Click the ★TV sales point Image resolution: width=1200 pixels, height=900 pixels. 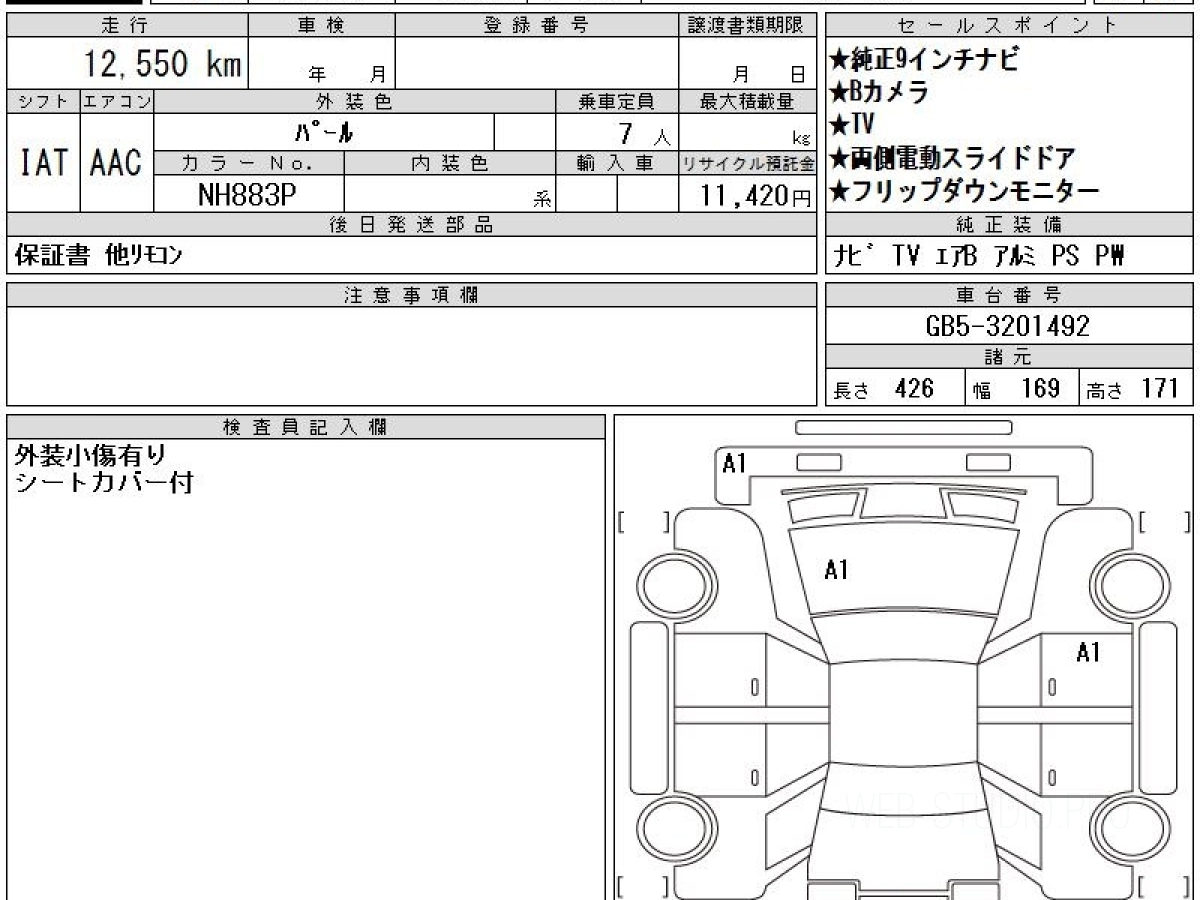pos(852,125)
